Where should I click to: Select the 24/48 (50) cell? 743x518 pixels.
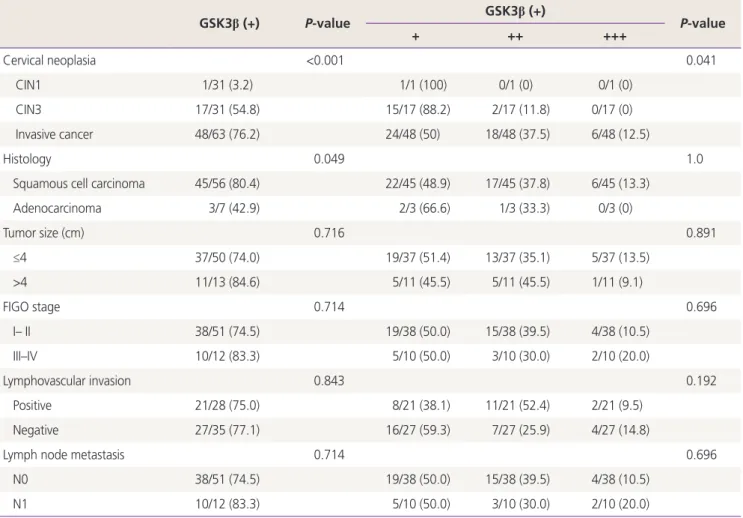pos(413,135)
